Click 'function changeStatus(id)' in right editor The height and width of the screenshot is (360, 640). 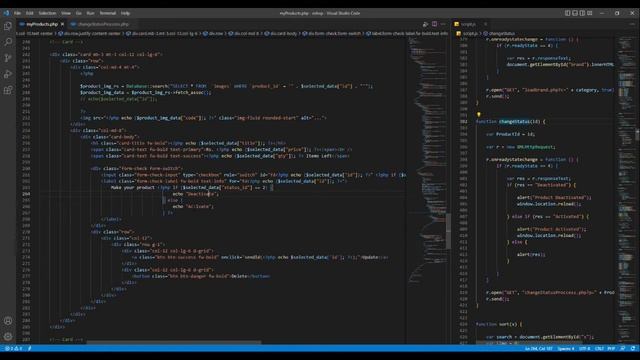510,121
